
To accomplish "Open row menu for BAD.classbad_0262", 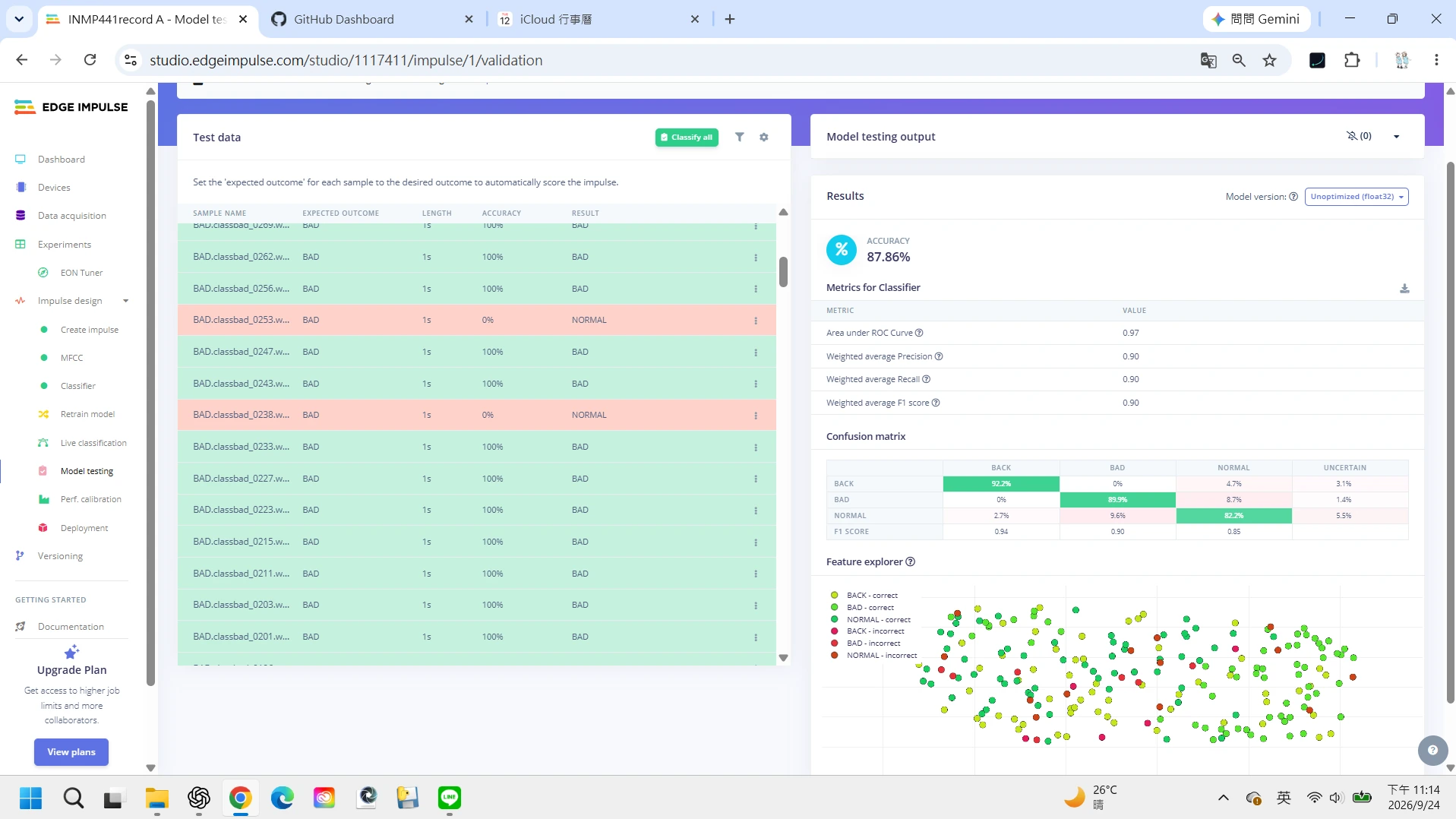I will [756, 258].
